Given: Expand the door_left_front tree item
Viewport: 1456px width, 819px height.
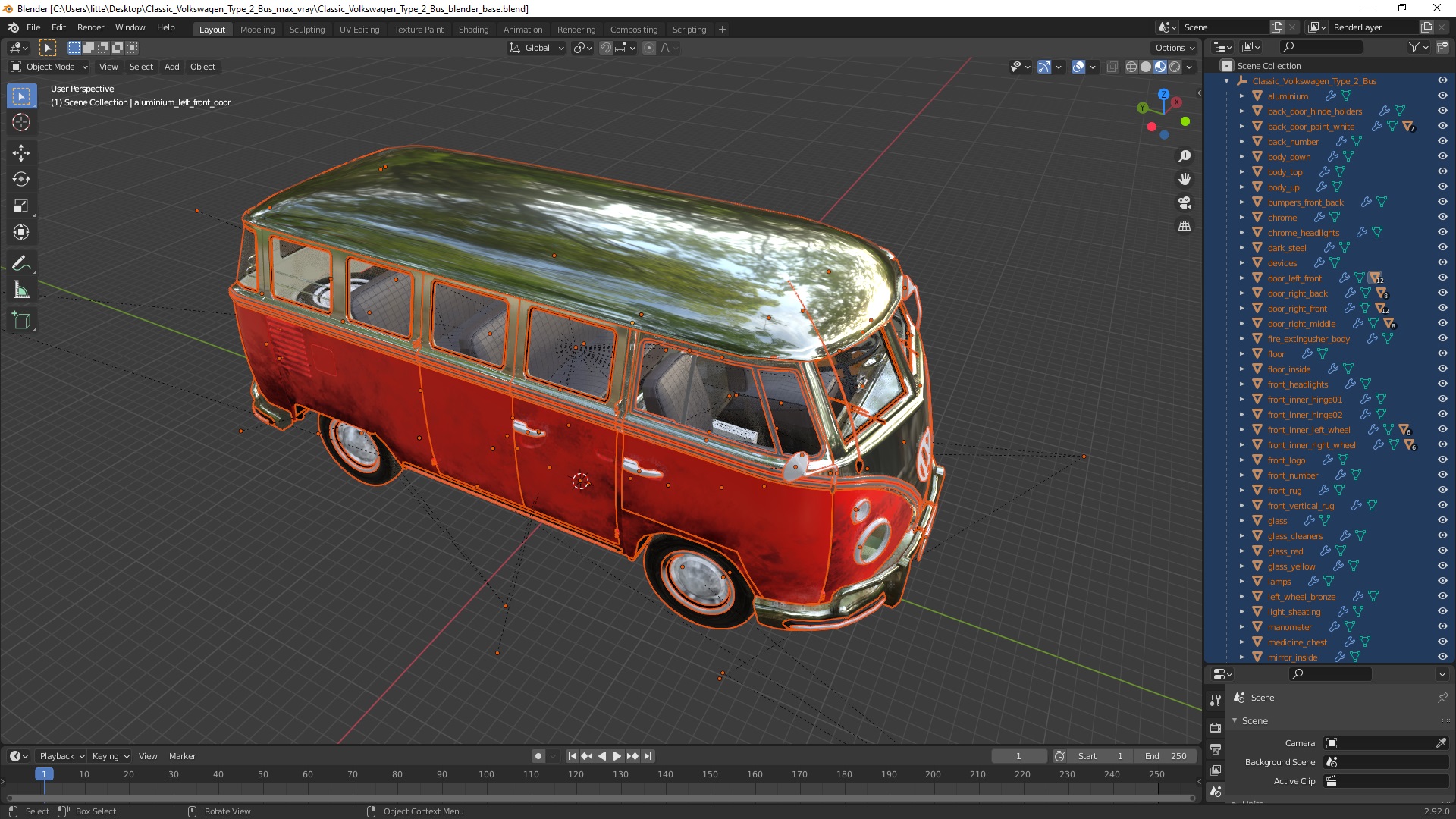Looking at the screenshot, I should (x=1242, y=278).
